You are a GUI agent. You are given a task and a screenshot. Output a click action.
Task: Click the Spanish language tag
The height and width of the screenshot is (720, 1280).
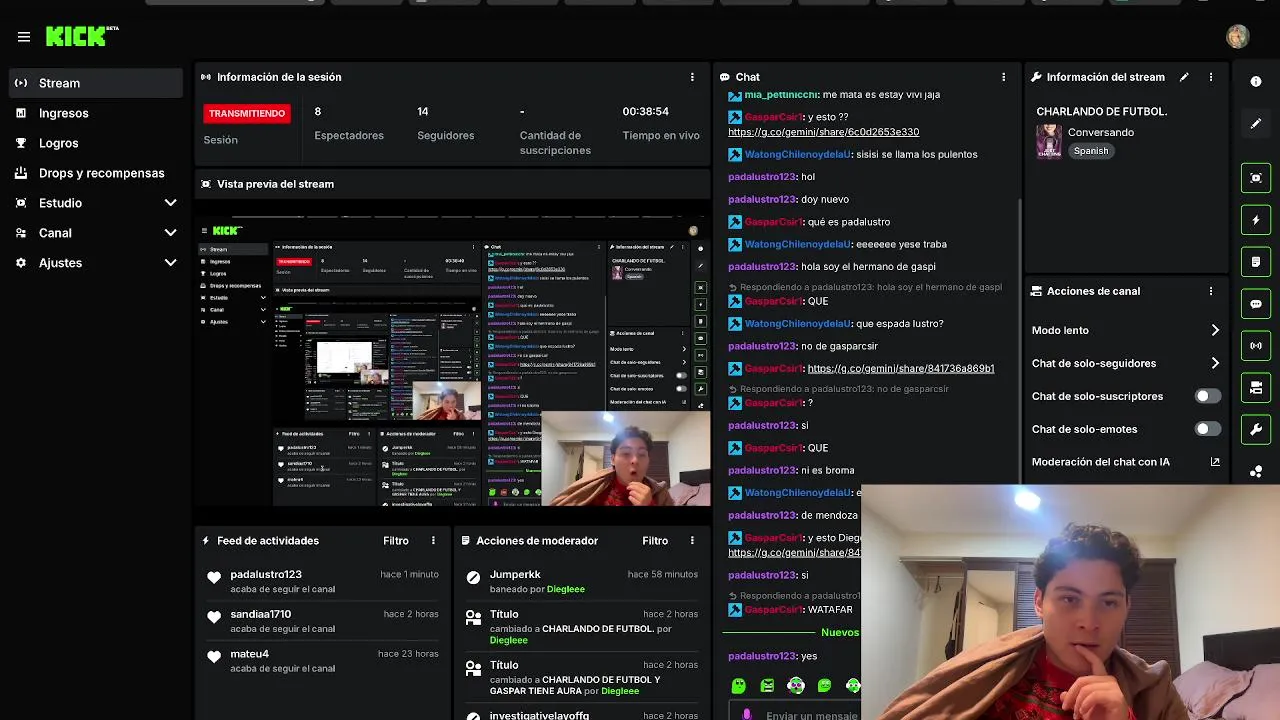pos(1091,151)
